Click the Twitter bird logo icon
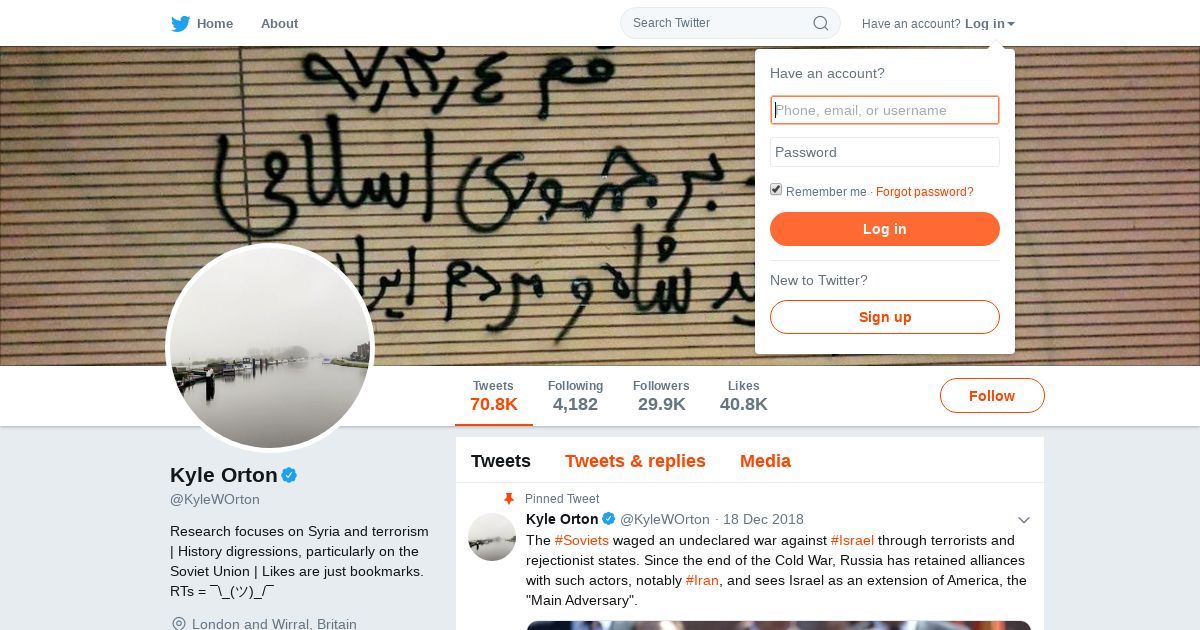The image size is (1200, 630). pos(180,23)
